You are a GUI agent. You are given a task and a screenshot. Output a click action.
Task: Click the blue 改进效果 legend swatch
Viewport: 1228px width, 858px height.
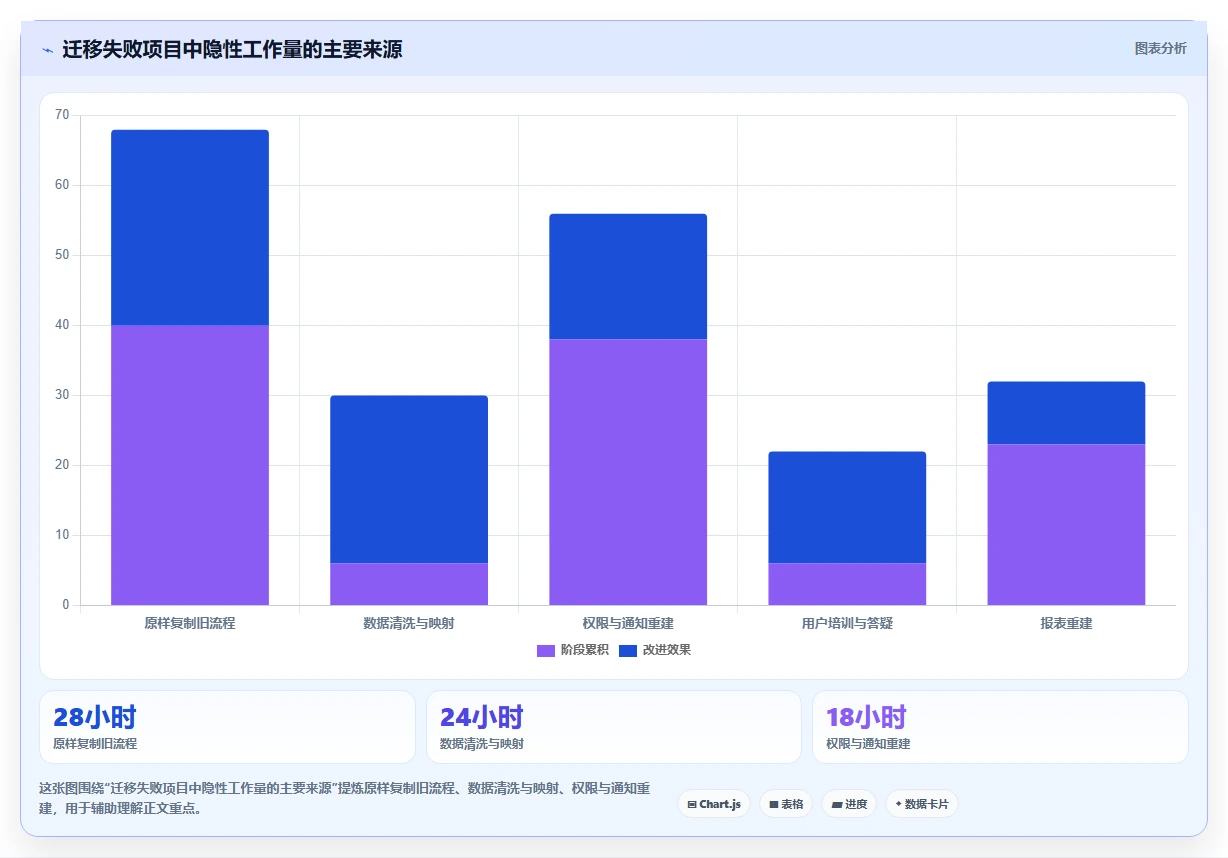click(x=628, y=651)
